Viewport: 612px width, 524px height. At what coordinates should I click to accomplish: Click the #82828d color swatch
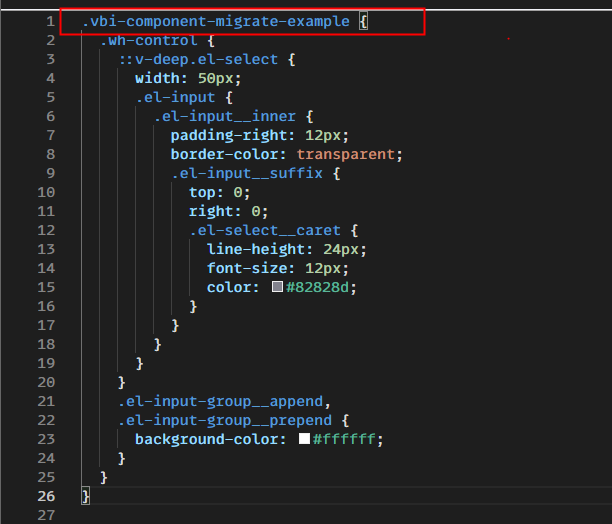(277, 287)
